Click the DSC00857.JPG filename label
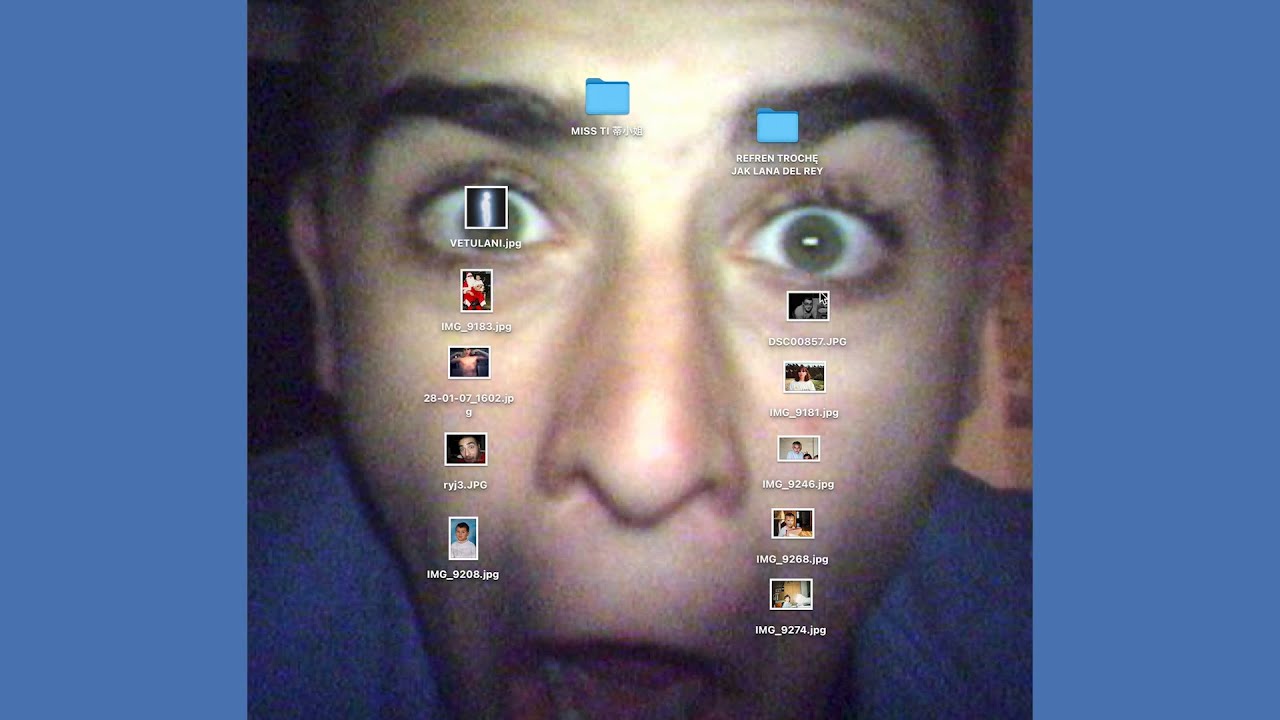The image size is (1280, 720). (x=807, y=342)
